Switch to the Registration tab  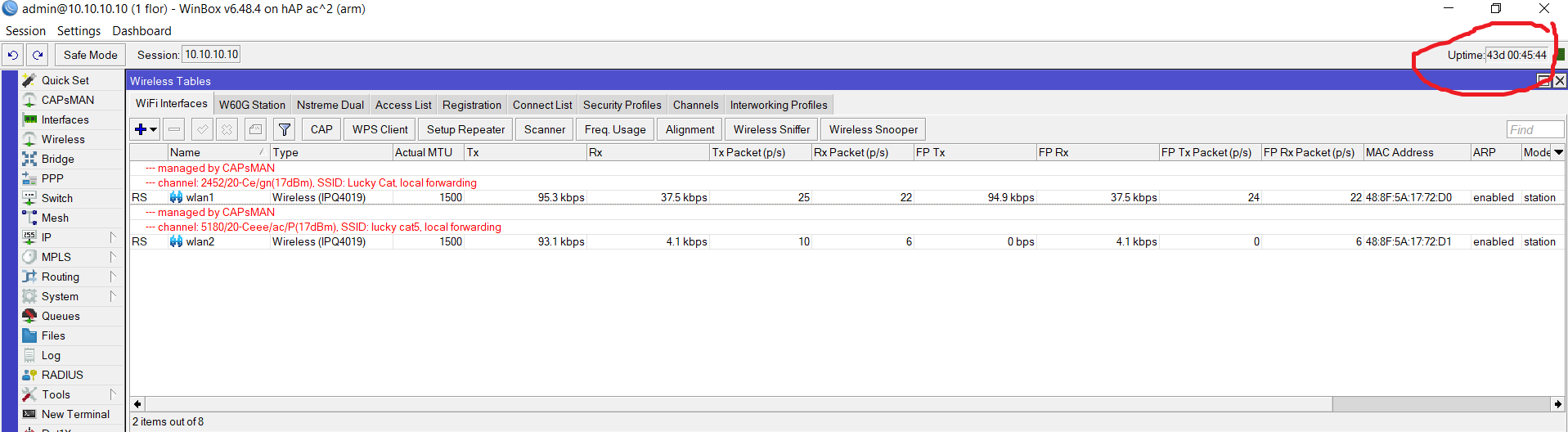[x=472, y=105]
